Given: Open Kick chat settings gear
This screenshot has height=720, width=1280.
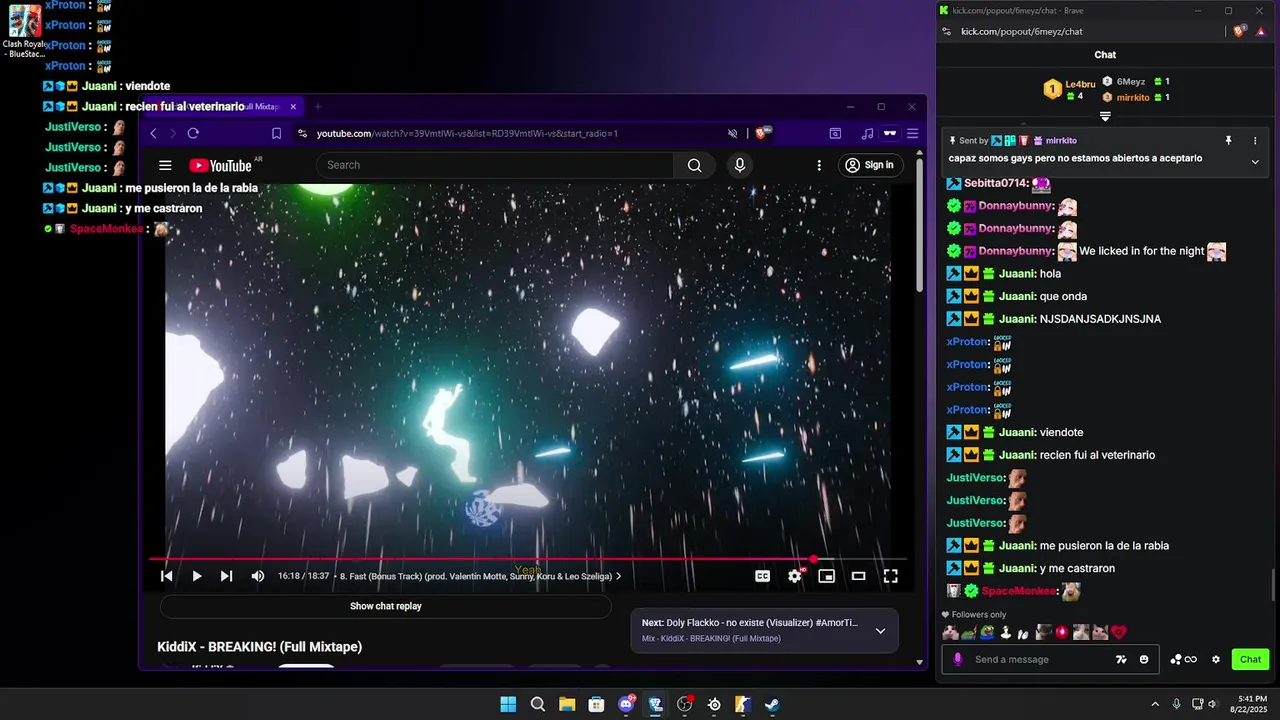Looking at the screenshot, I should [1216, 659].
